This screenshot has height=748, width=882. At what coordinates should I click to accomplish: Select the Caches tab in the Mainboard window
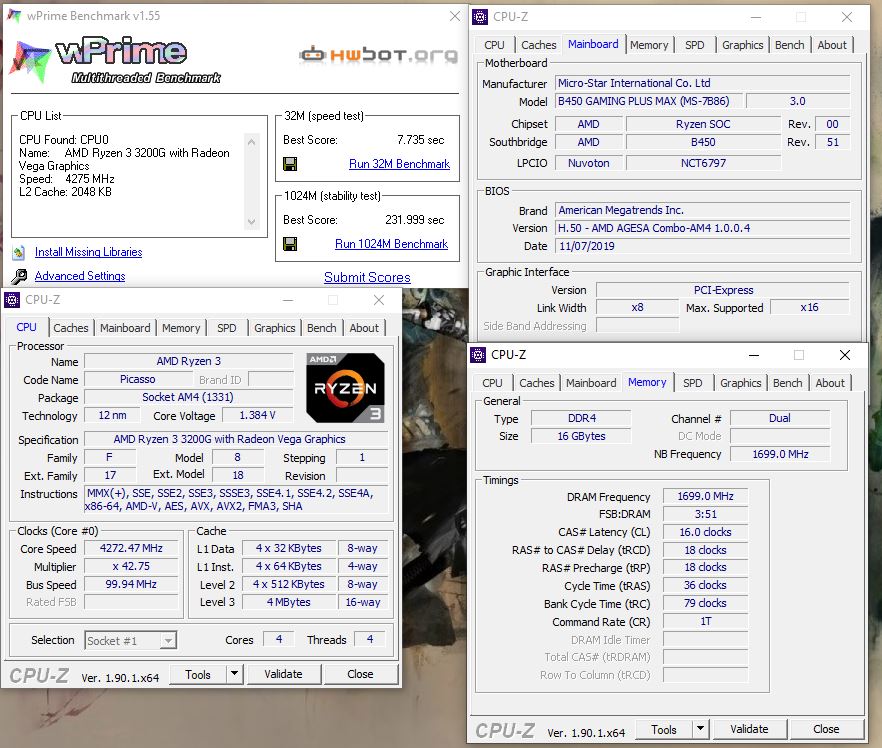click(x=539, y=45)
